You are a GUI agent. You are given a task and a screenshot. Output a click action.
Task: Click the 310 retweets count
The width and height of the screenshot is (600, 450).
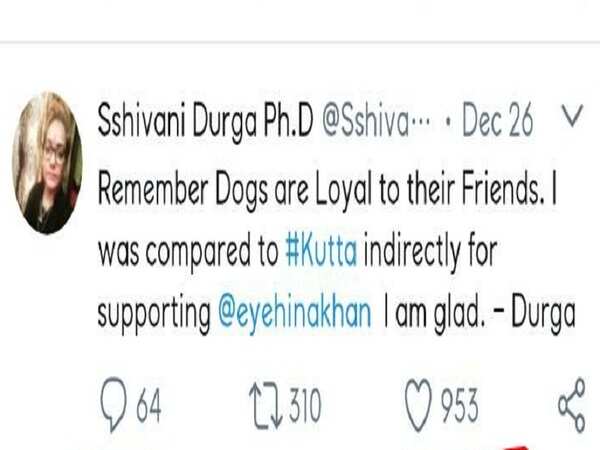point(305,406)
